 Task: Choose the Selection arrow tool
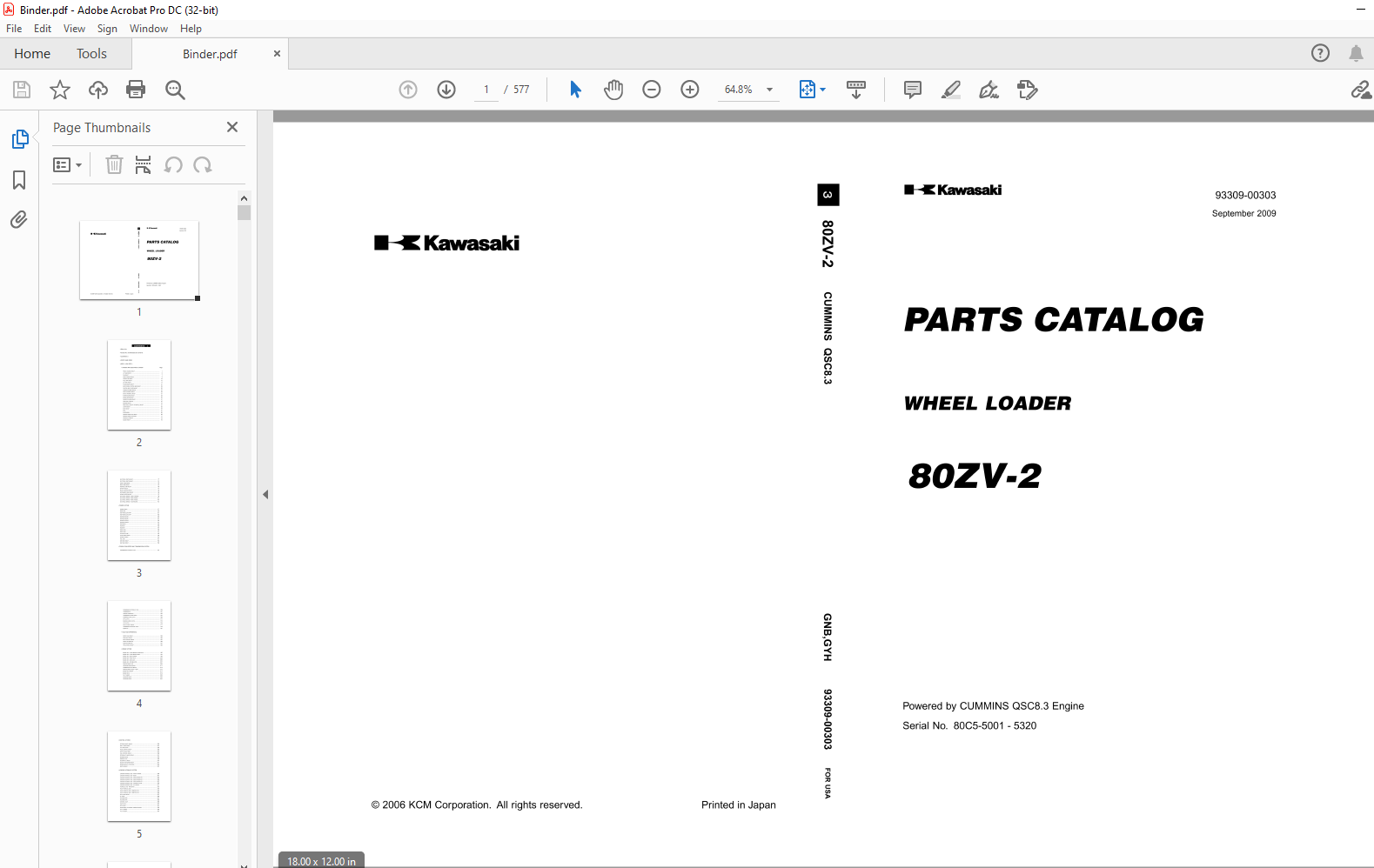pos(575,90)
